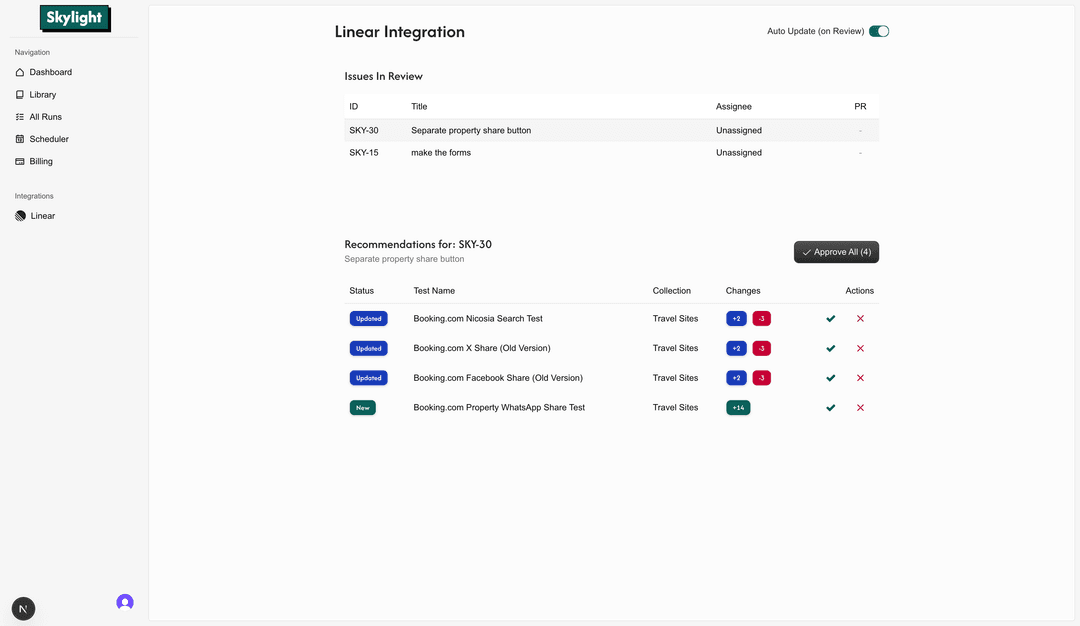Go to Billing in navigation

41,161
